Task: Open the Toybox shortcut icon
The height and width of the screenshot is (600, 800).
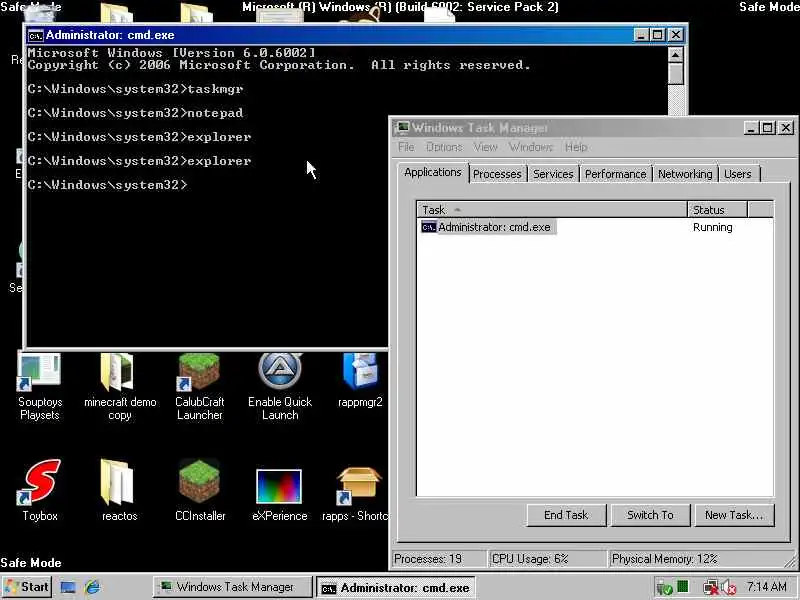Action: point(40,490)
